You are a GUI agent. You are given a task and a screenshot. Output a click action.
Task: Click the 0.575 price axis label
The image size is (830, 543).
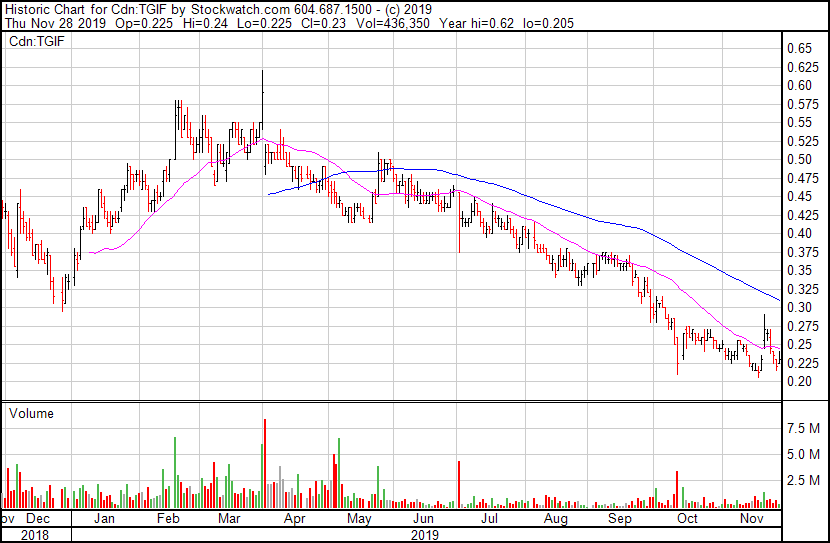click(x=803, y=104)
